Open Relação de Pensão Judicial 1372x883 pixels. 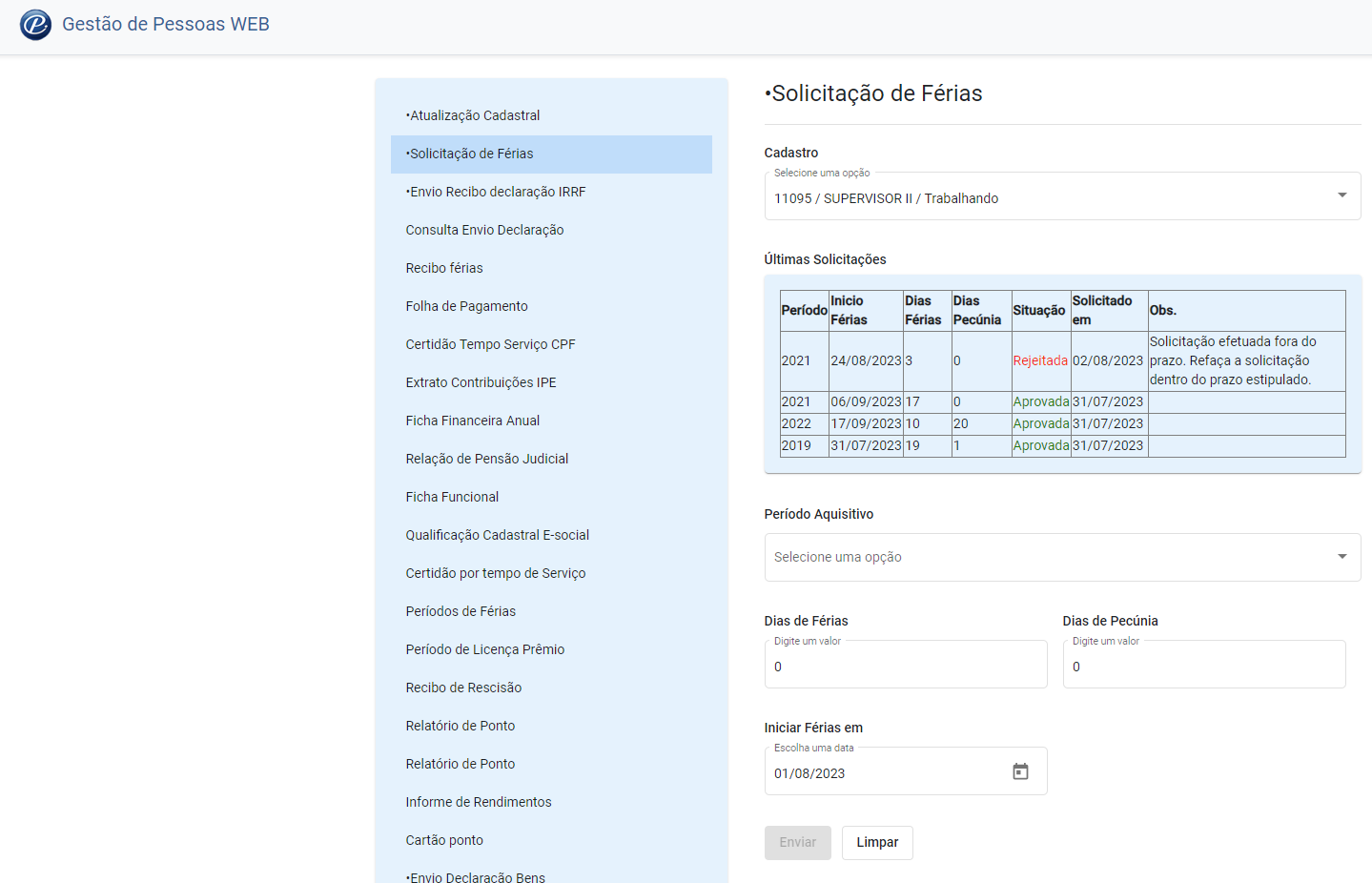(551, 459)
